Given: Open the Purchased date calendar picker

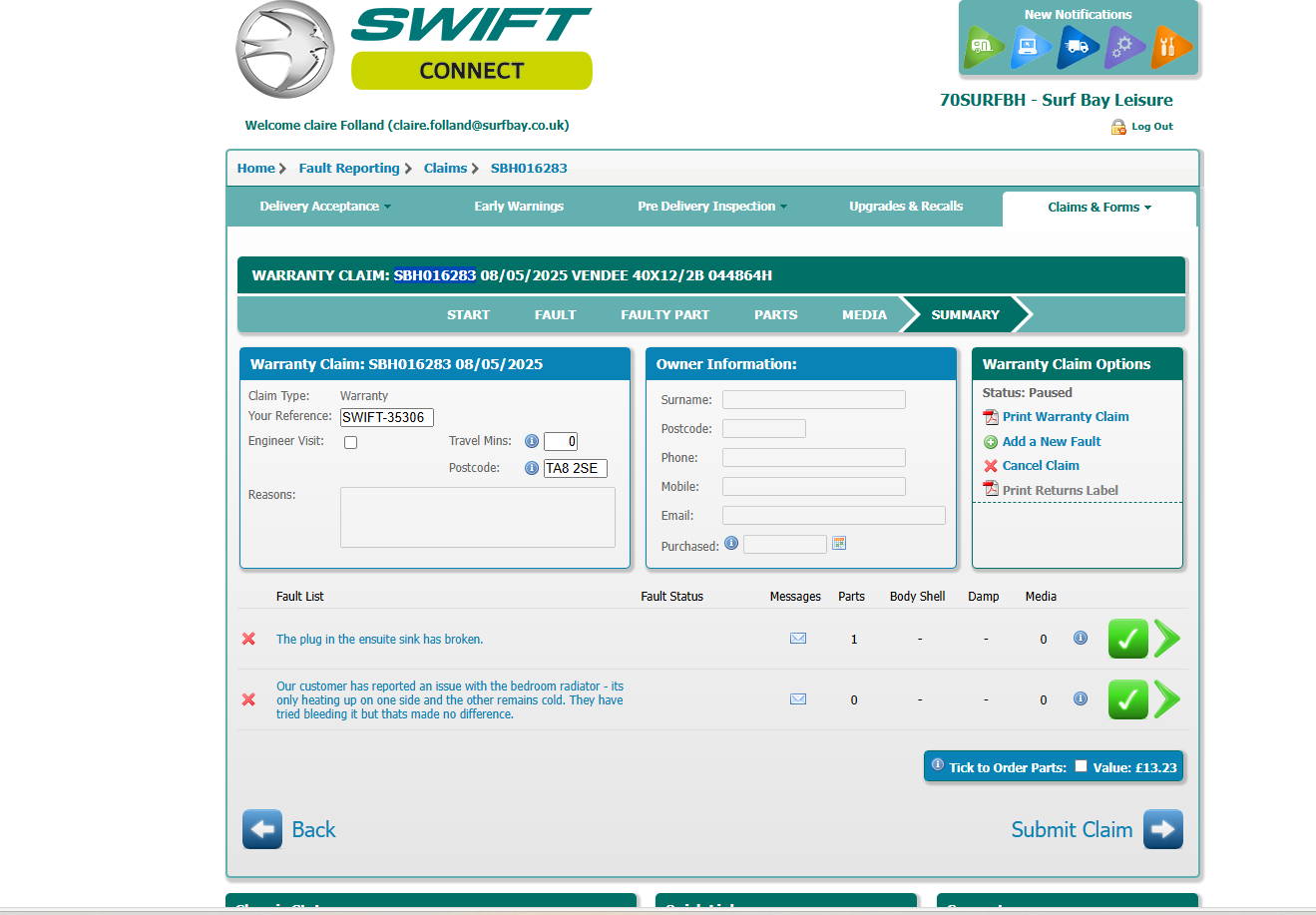Looking at the screenshot, I should coord(839,543).
